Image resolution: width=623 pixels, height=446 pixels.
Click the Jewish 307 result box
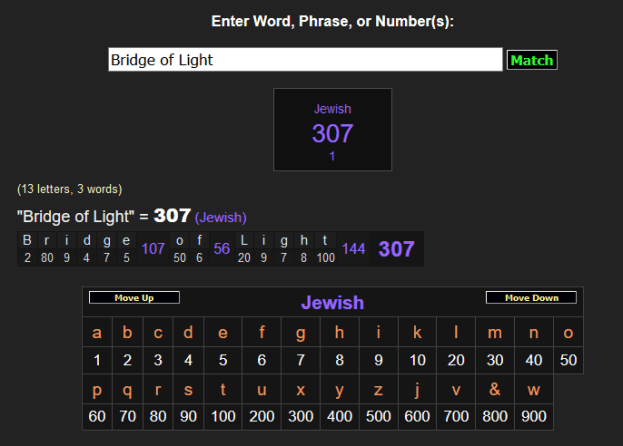332,129
